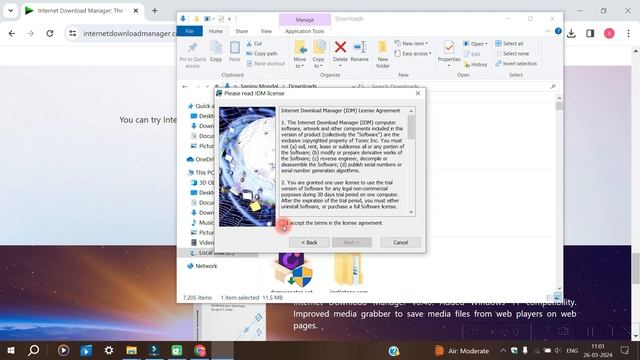The height and width of the screenshot is (360, 640).
Task: Open File Explorer from taskbar
Action: 131,351
